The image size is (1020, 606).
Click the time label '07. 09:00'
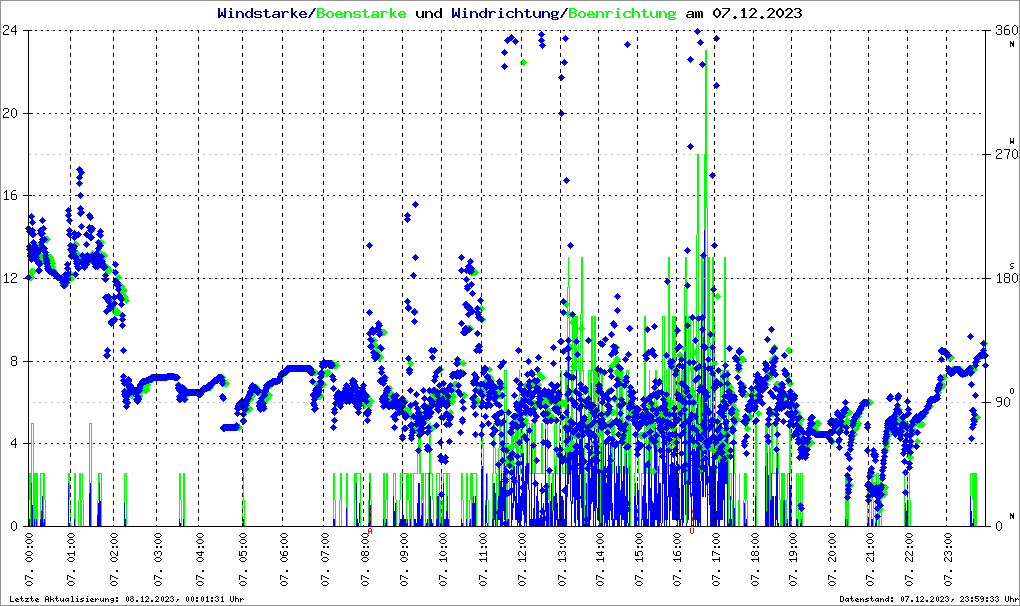click(x=403, y=559)
